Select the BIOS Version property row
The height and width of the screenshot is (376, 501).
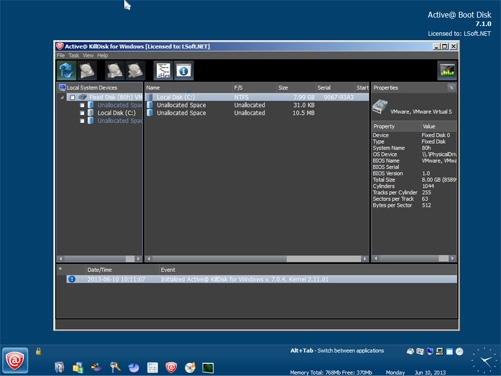[x=414, y=173]
